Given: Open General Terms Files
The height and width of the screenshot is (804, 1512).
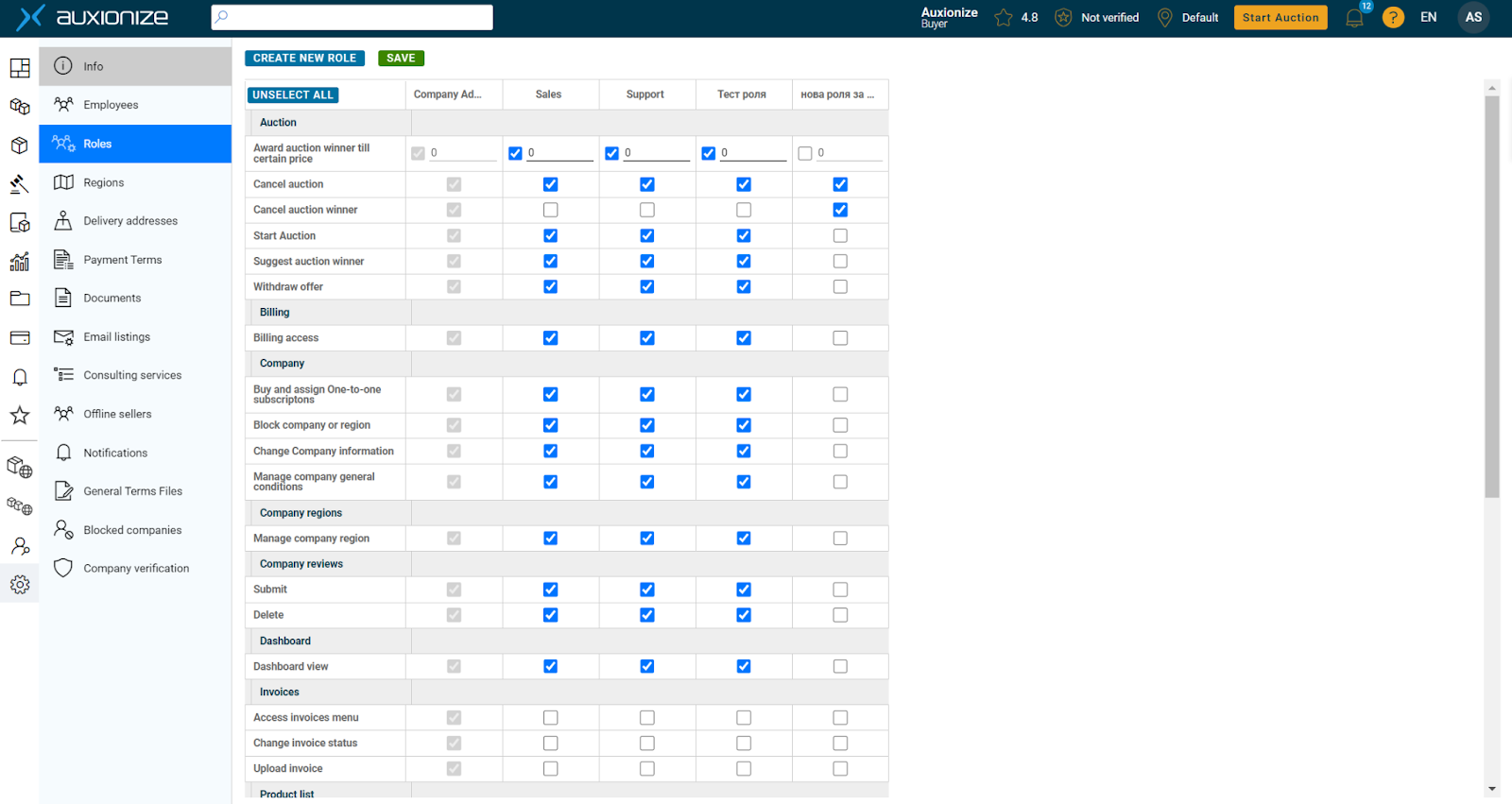Looking at the screenshot, I should [135, 491].
